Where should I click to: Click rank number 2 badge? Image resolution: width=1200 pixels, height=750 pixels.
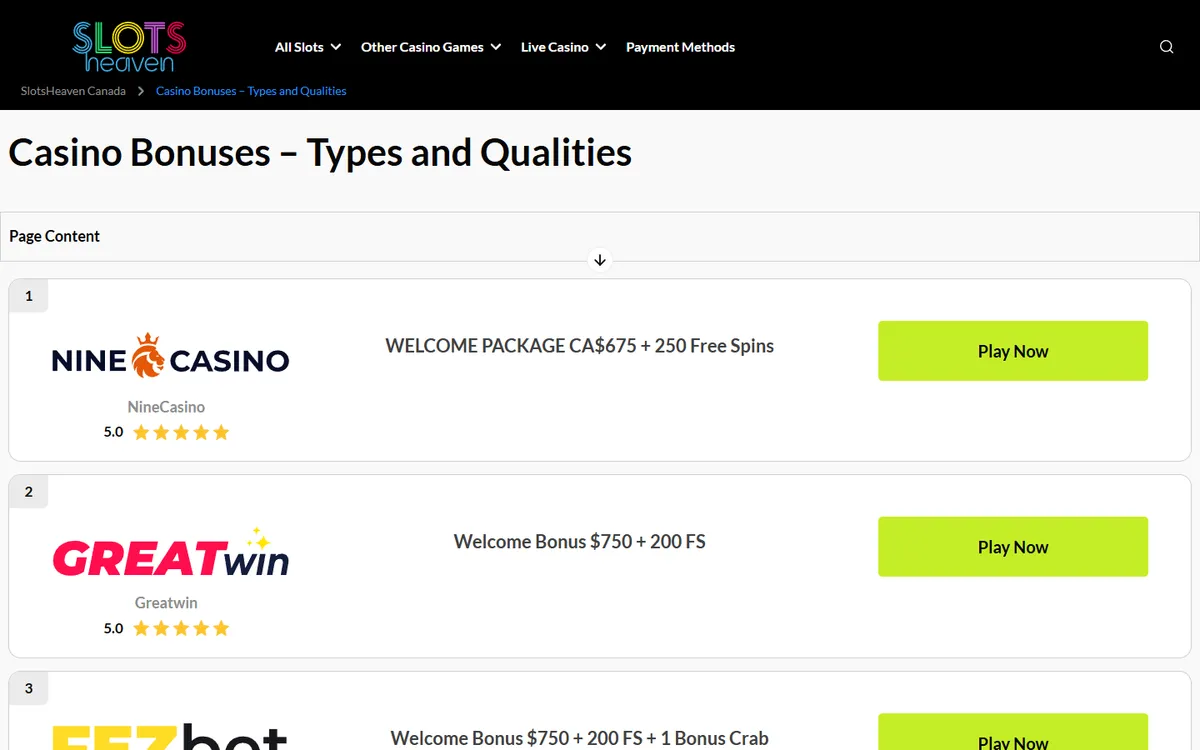click(29, 492)
